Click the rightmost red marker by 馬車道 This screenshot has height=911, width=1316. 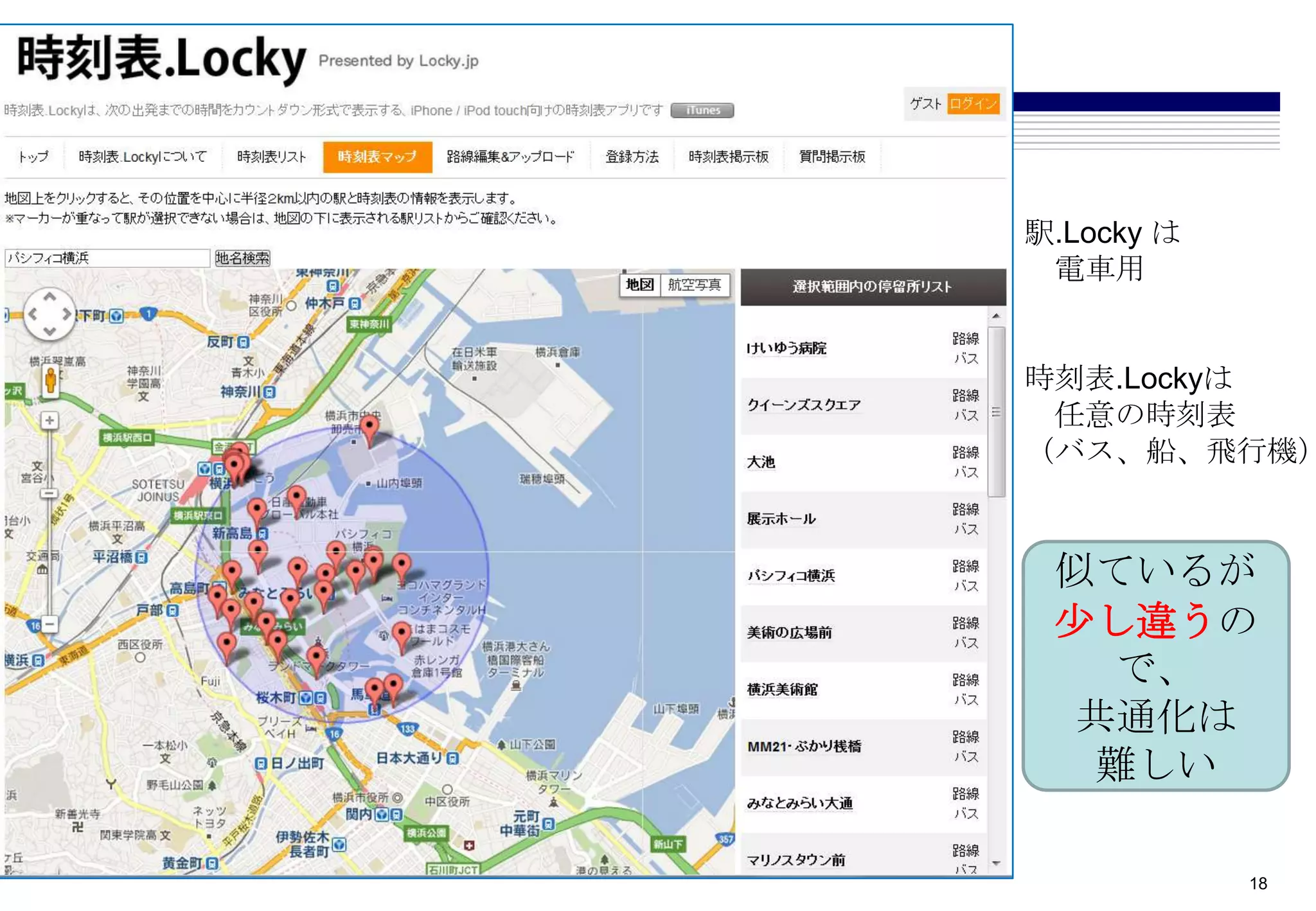click(x=393, y=689)
